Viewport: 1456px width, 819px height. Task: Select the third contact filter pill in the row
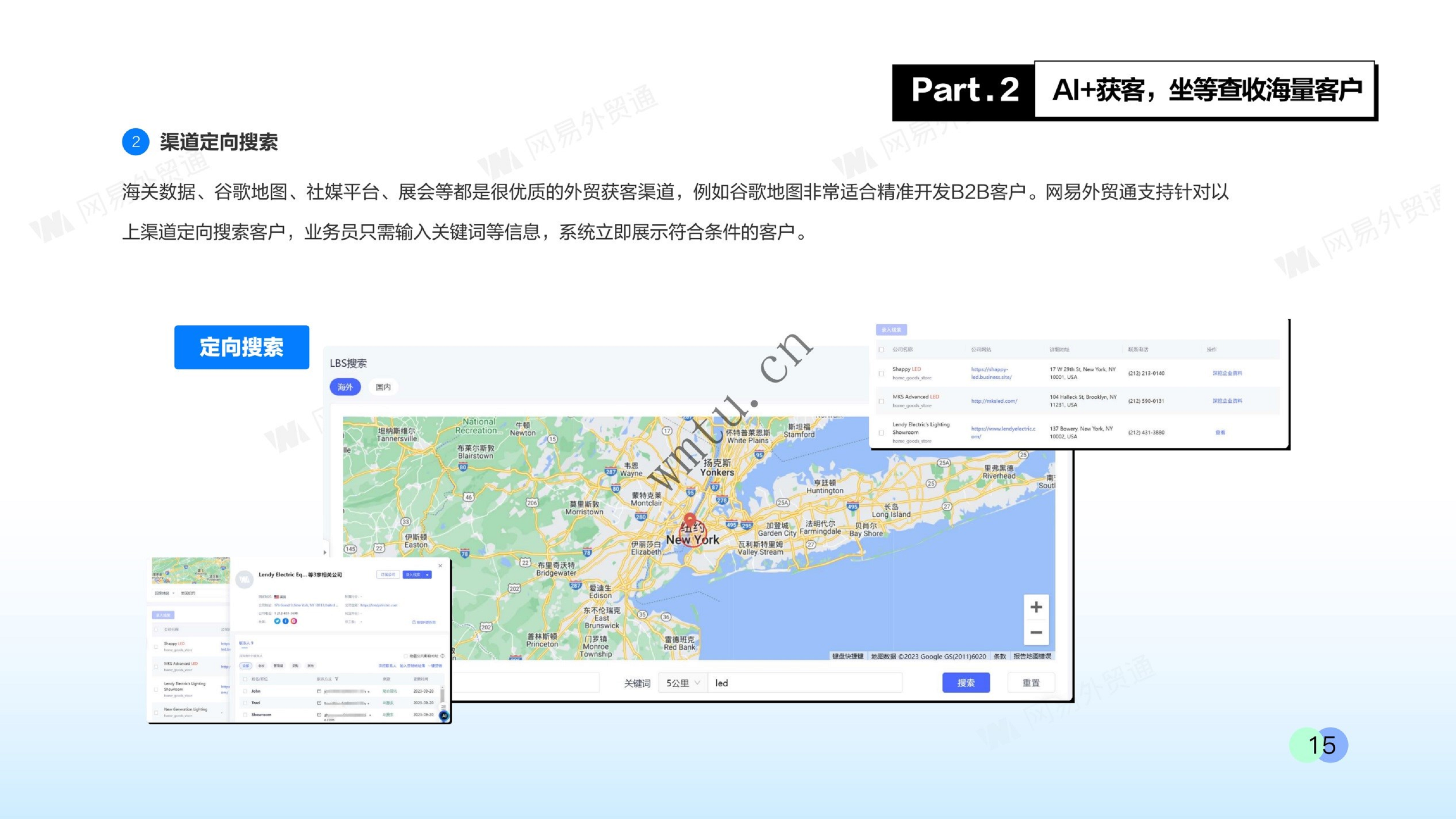point(279,666)
